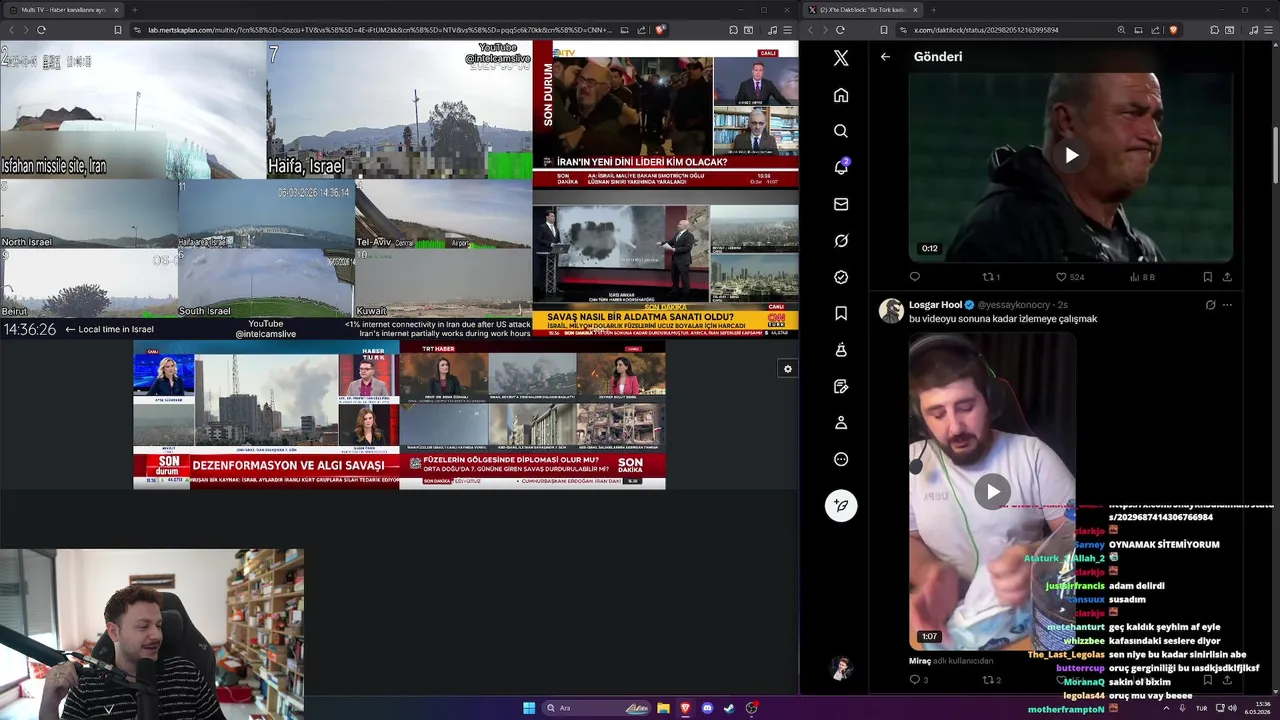
Task: Open X Home from the sidebar
Action: 841,95
